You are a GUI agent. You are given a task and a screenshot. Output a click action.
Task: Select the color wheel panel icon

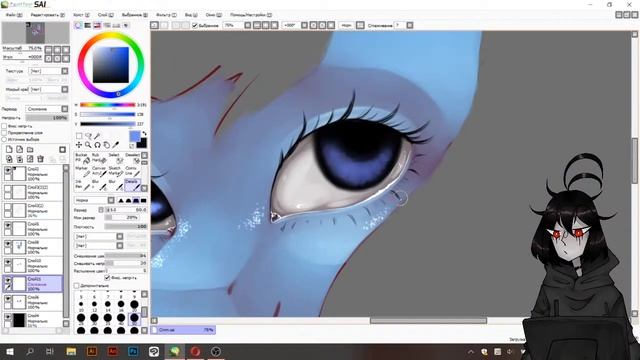click(x=78, y=25)
